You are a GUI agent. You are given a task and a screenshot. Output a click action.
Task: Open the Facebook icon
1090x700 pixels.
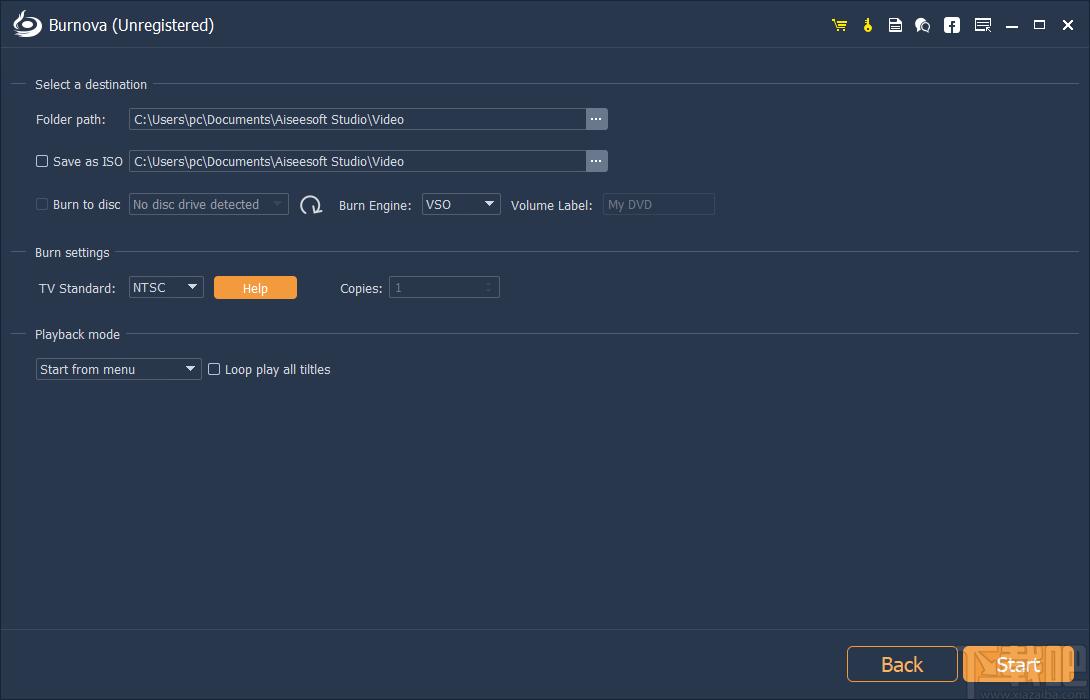(x=952, y=25)
